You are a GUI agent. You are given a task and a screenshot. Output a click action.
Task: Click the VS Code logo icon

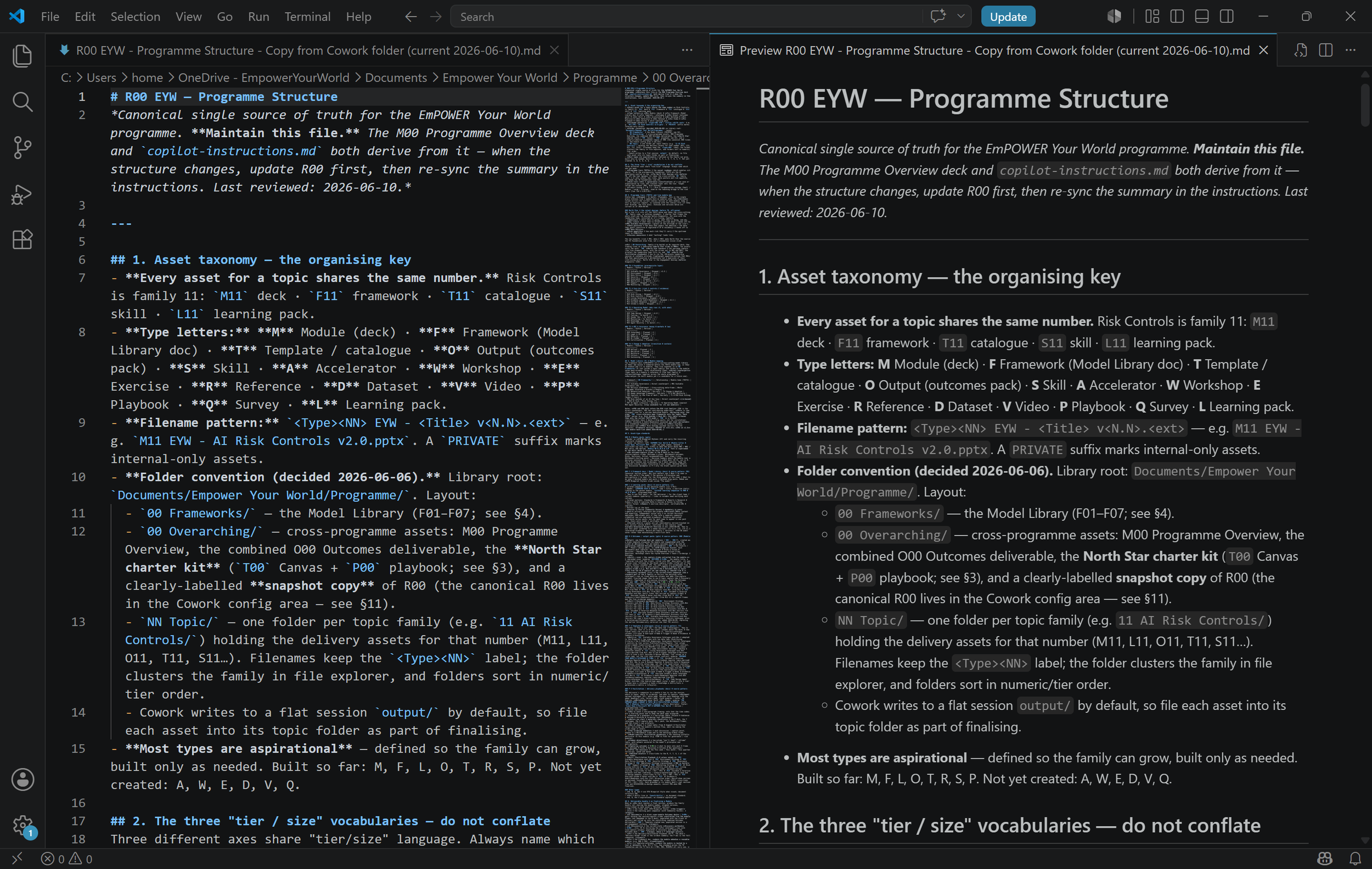click(x=17, y=16)
